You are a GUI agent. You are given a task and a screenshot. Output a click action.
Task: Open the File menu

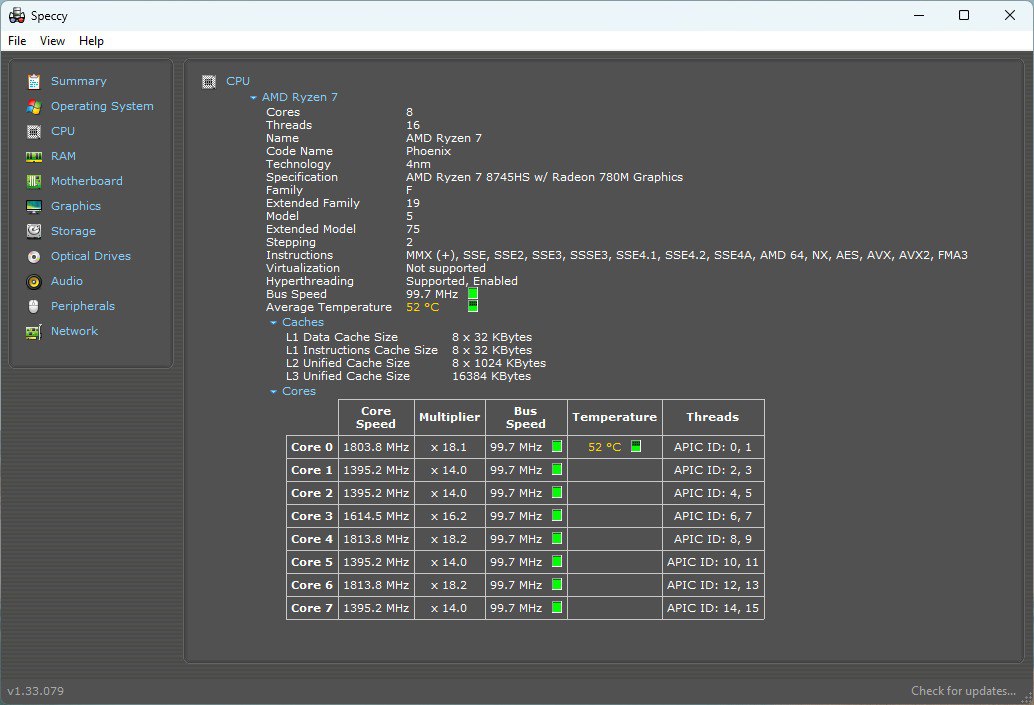click(x=17, y=41)
